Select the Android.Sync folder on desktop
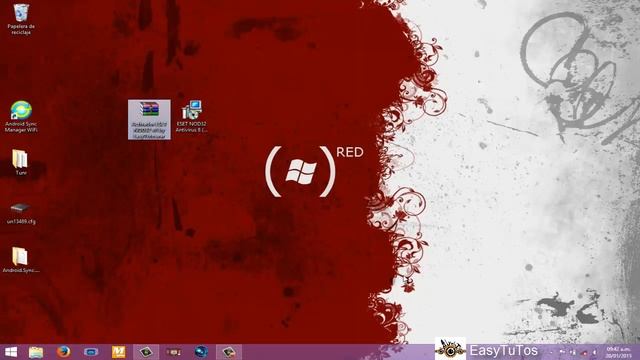Screen dimensions: 640x360 [x=20, y=260]
